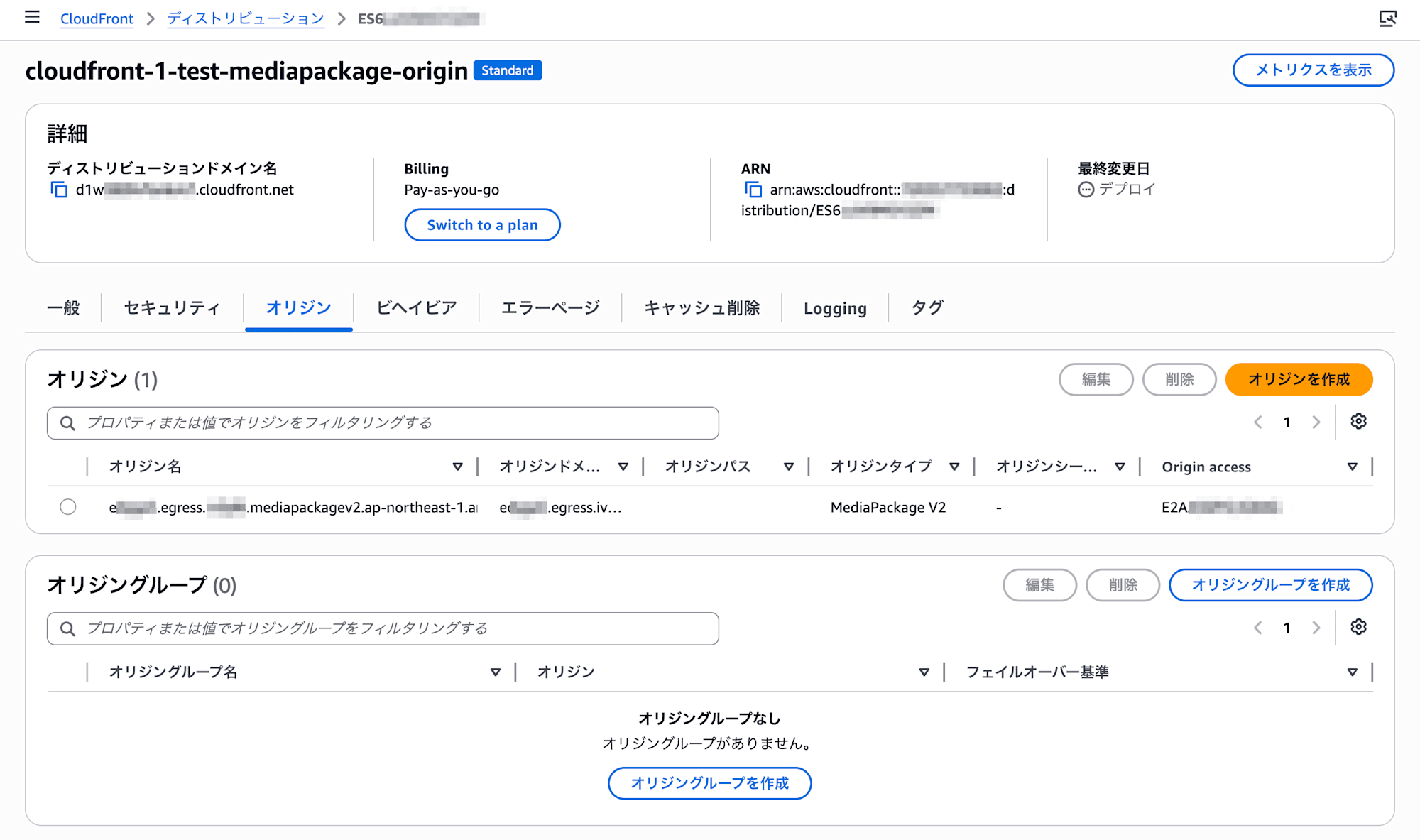Go to previous page of origins
Image resolution: width=1420 pixels, height=840 pixels.
[1257, 422]
